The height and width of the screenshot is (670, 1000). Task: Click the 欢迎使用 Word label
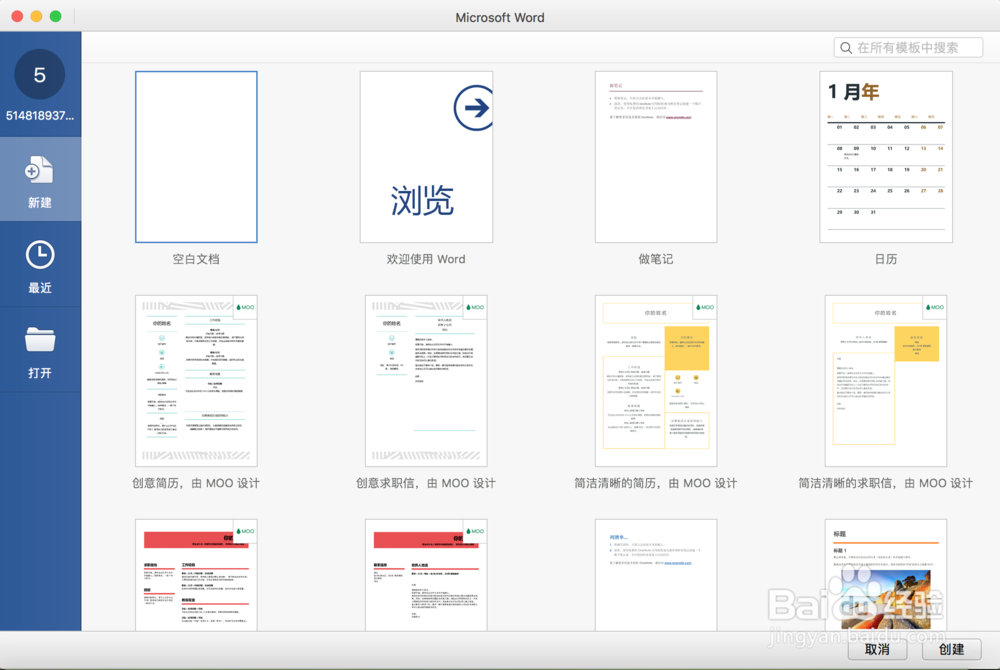pos(426,259)
